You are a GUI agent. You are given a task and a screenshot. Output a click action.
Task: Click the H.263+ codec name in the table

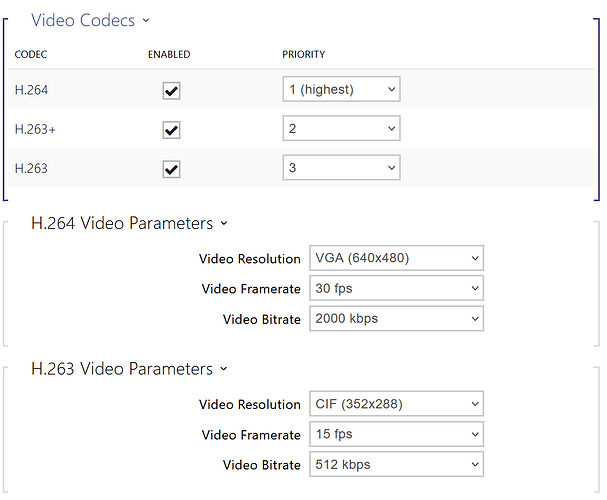pyautogui.click(x=34, y=130)
